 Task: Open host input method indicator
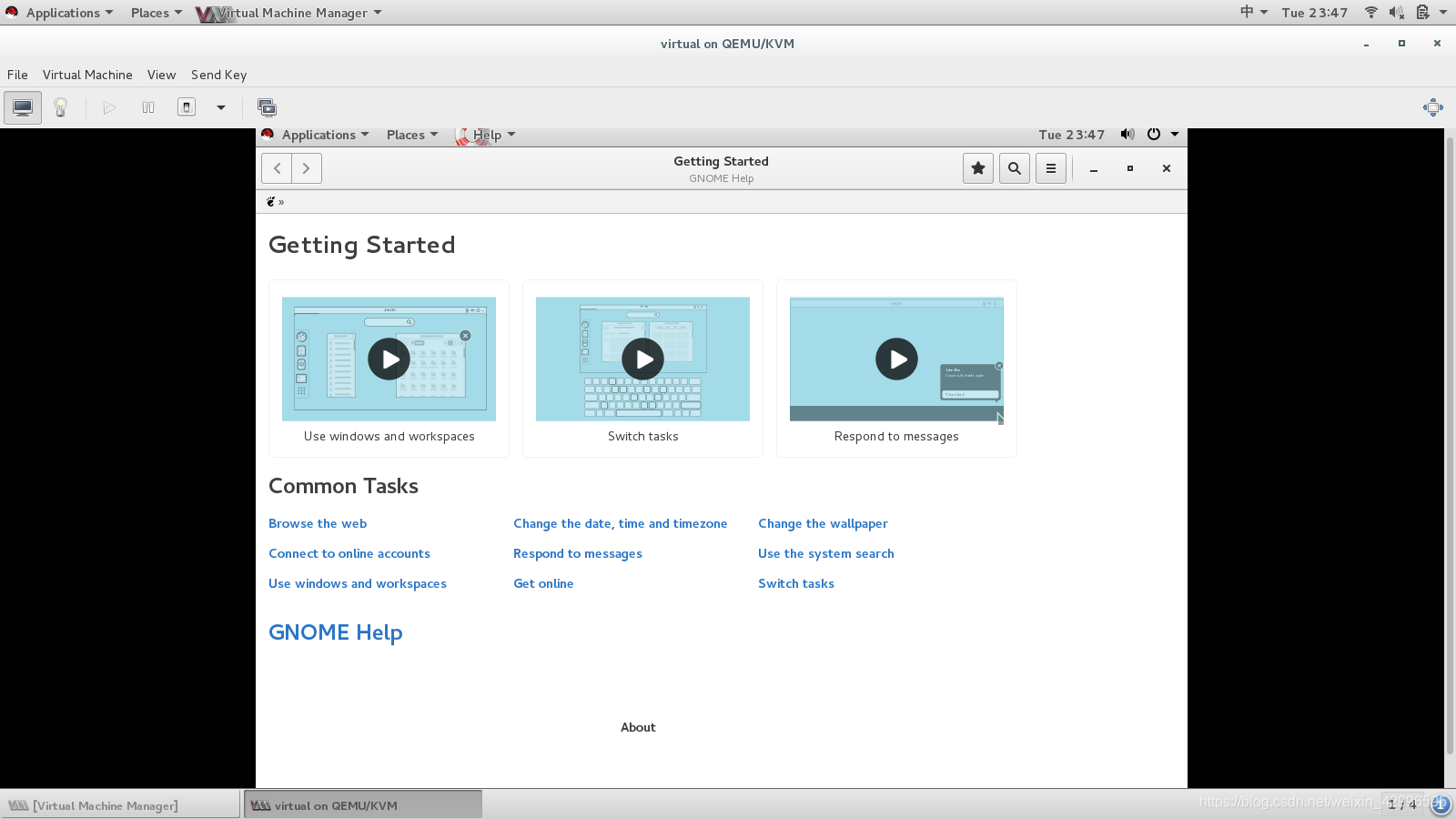[x=1253, y=12]
